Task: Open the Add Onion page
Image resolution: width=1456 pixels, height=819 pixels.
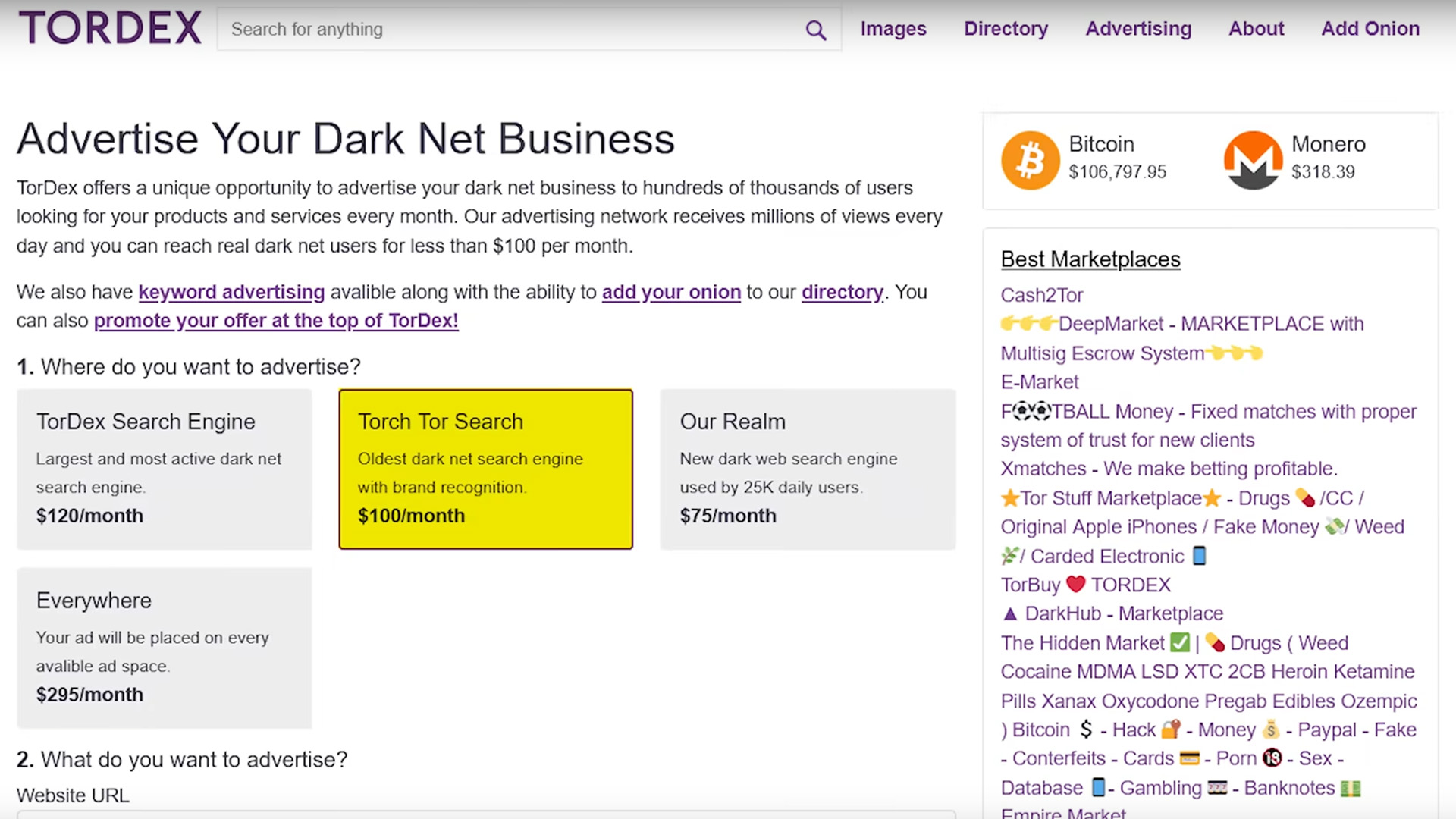Action: (x=1370, y=29)
